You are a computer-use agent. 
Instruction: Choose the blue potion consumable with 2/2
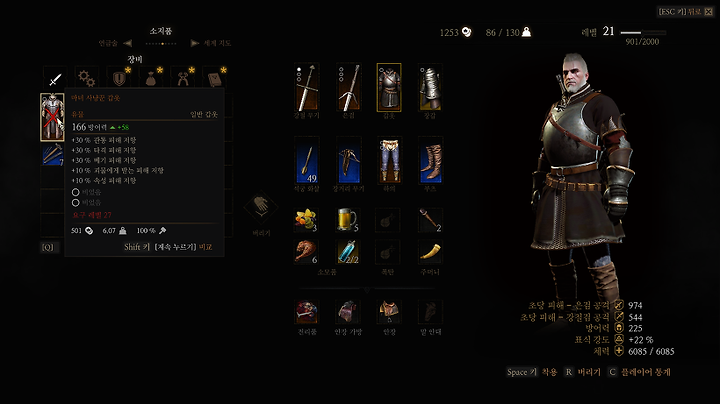pos(349,252)
